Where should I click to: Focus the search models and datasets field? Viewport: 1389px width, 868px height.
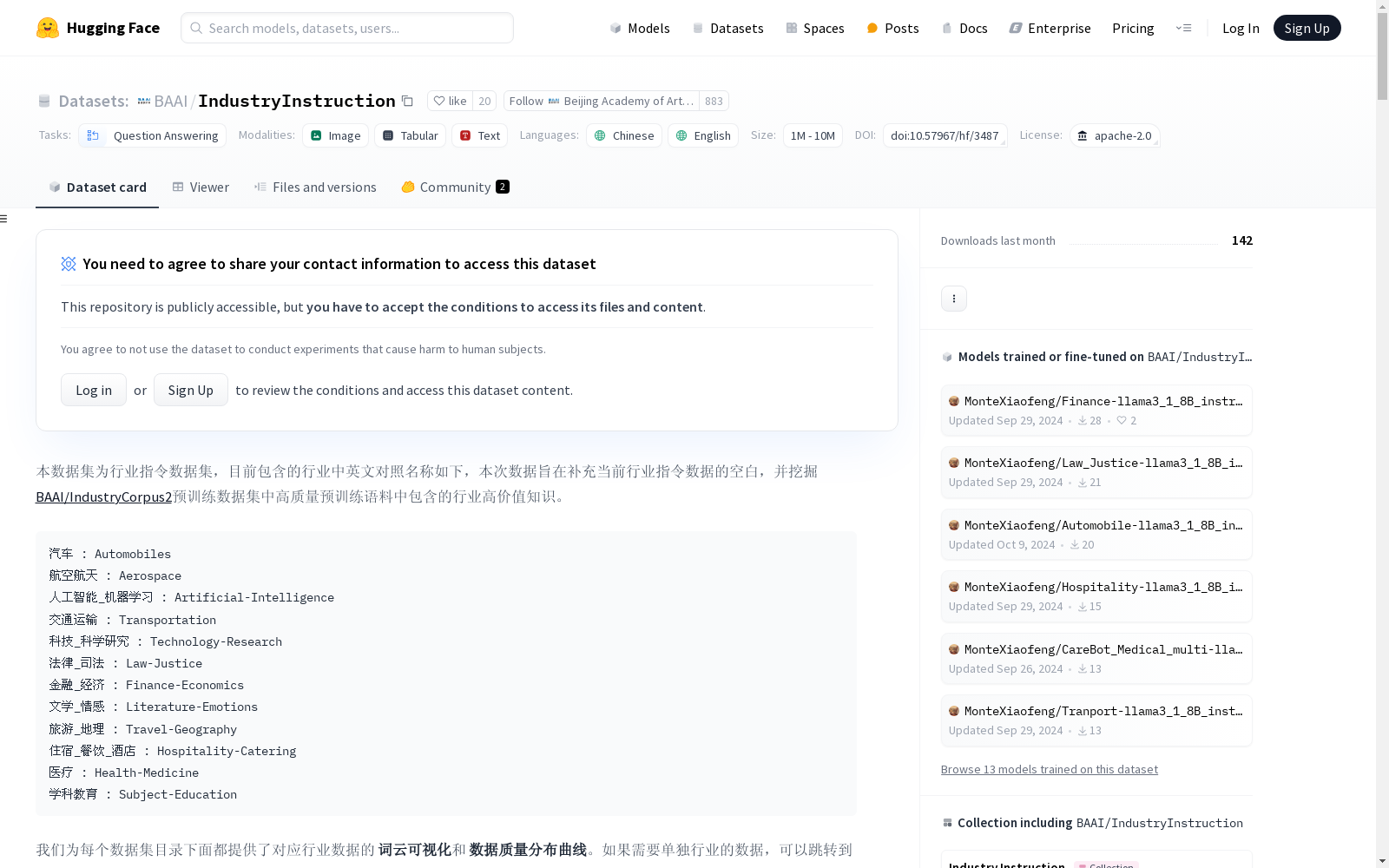347,28
